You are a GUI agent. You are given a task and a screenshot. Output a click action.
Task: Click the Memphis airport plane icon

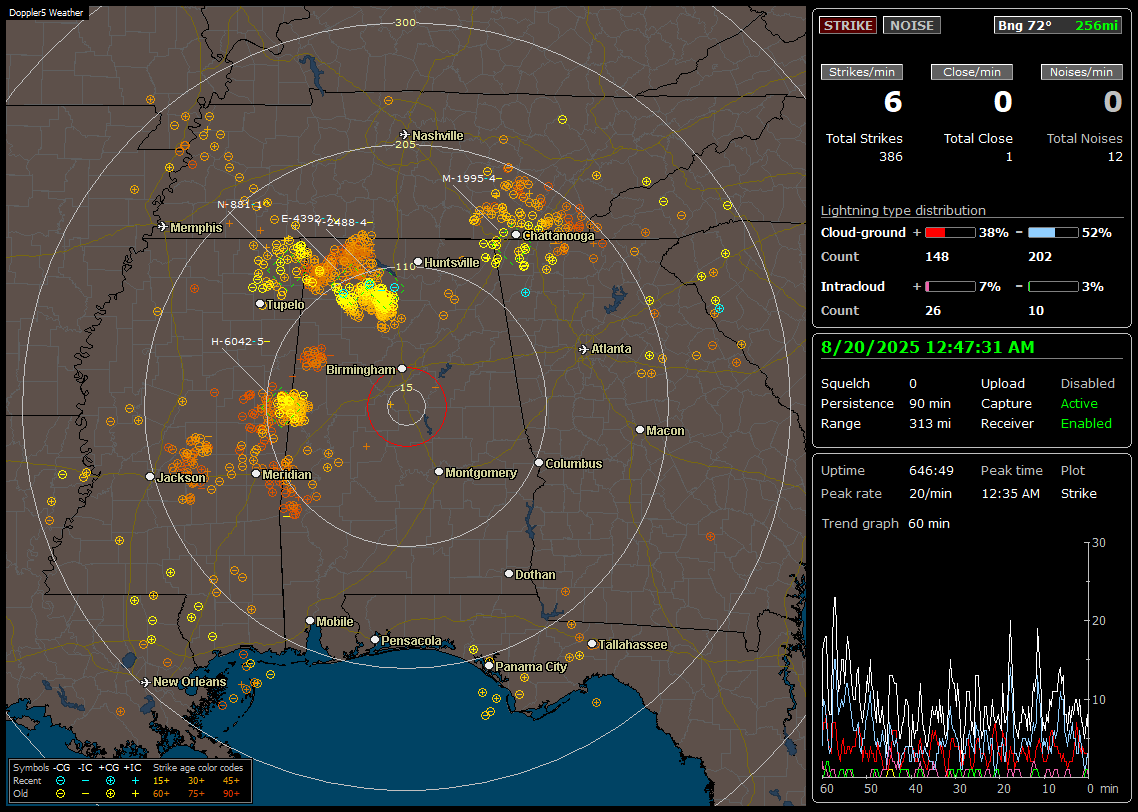163,227
